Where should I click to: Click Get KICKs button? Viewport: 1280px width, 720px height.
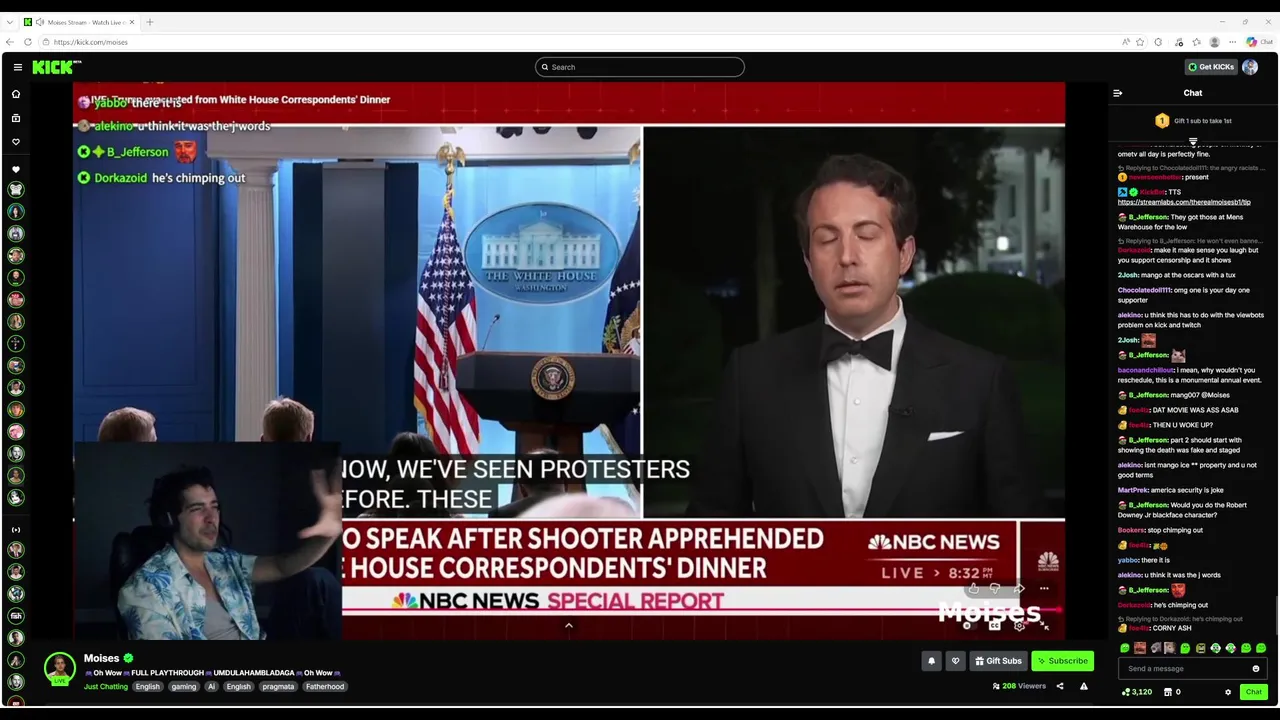coord(1210,67)
